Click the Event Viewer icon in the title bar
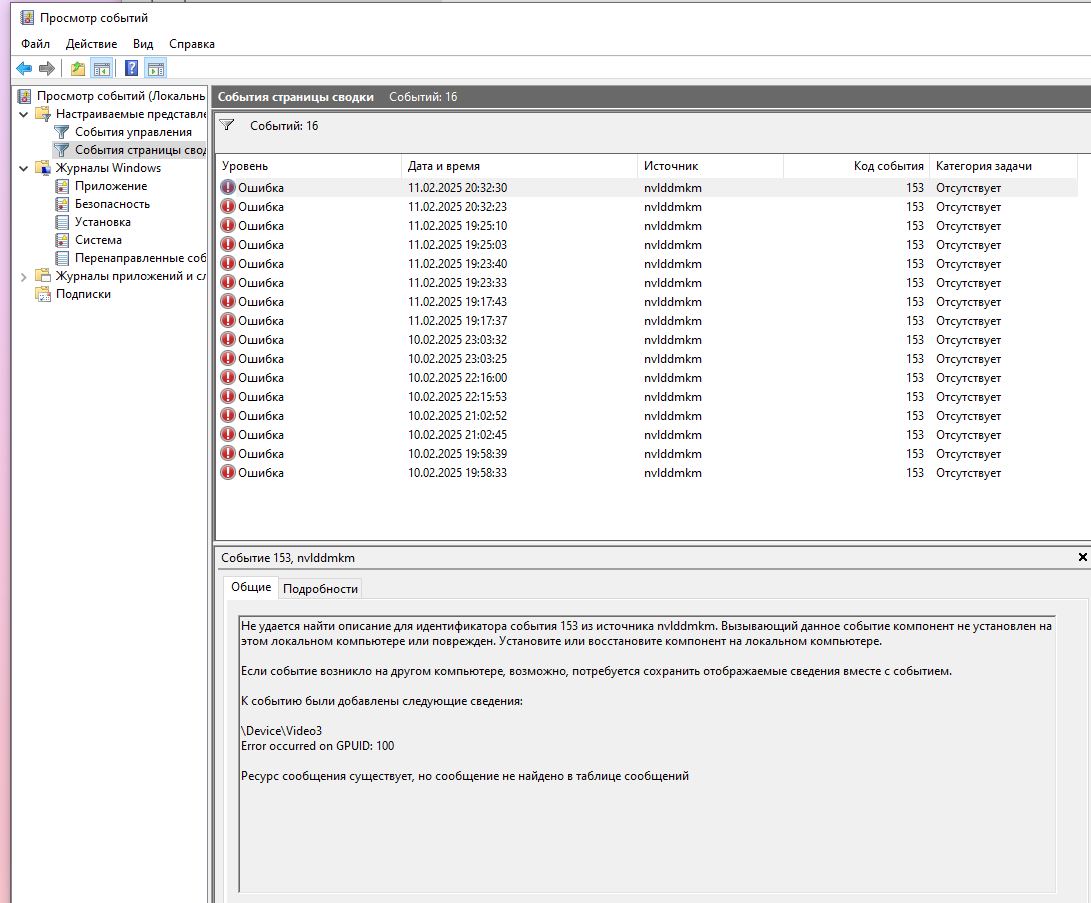The height and width of the screenshot is (903, 1091). pyautogui.click(x=26, y=17)
